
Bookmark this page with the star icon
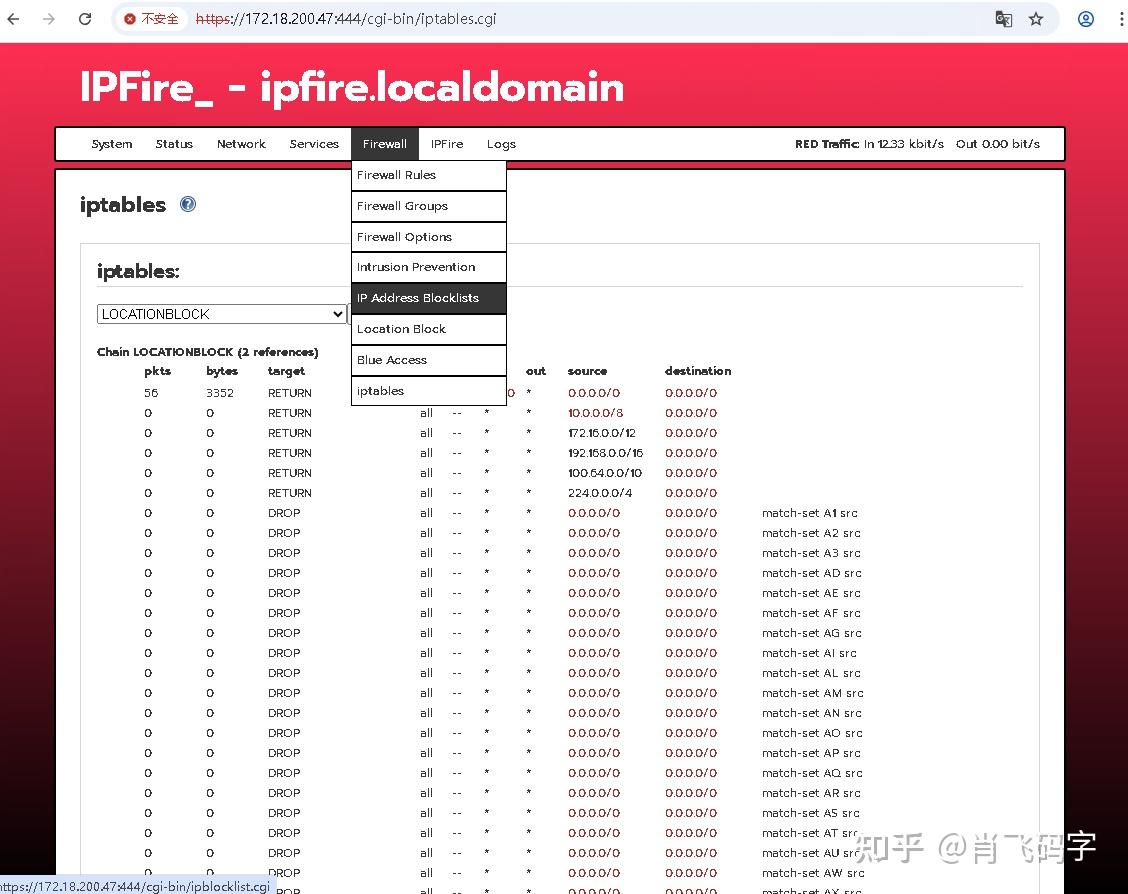[x=1036, y=18]
